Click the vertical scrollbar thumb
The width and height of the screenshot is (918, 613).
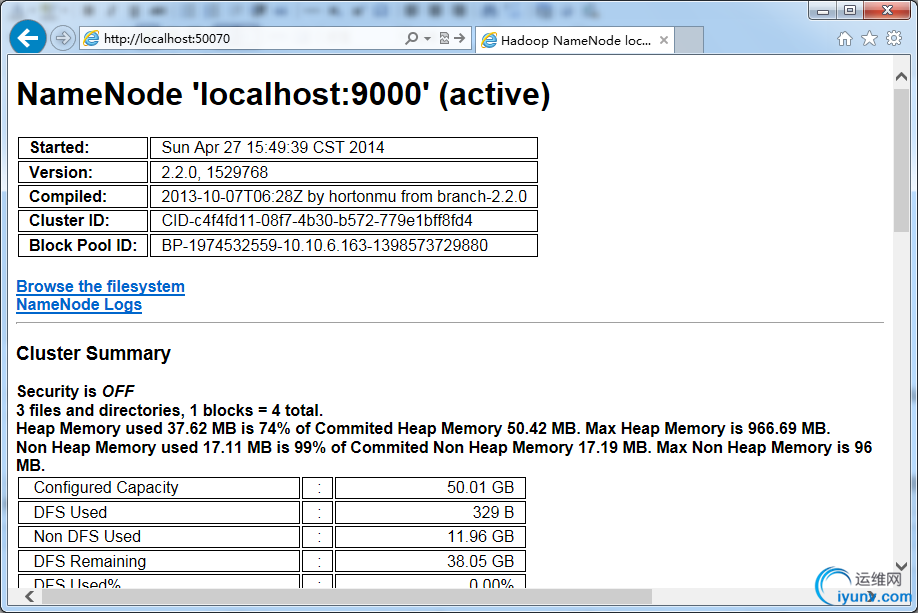point(902,160)
